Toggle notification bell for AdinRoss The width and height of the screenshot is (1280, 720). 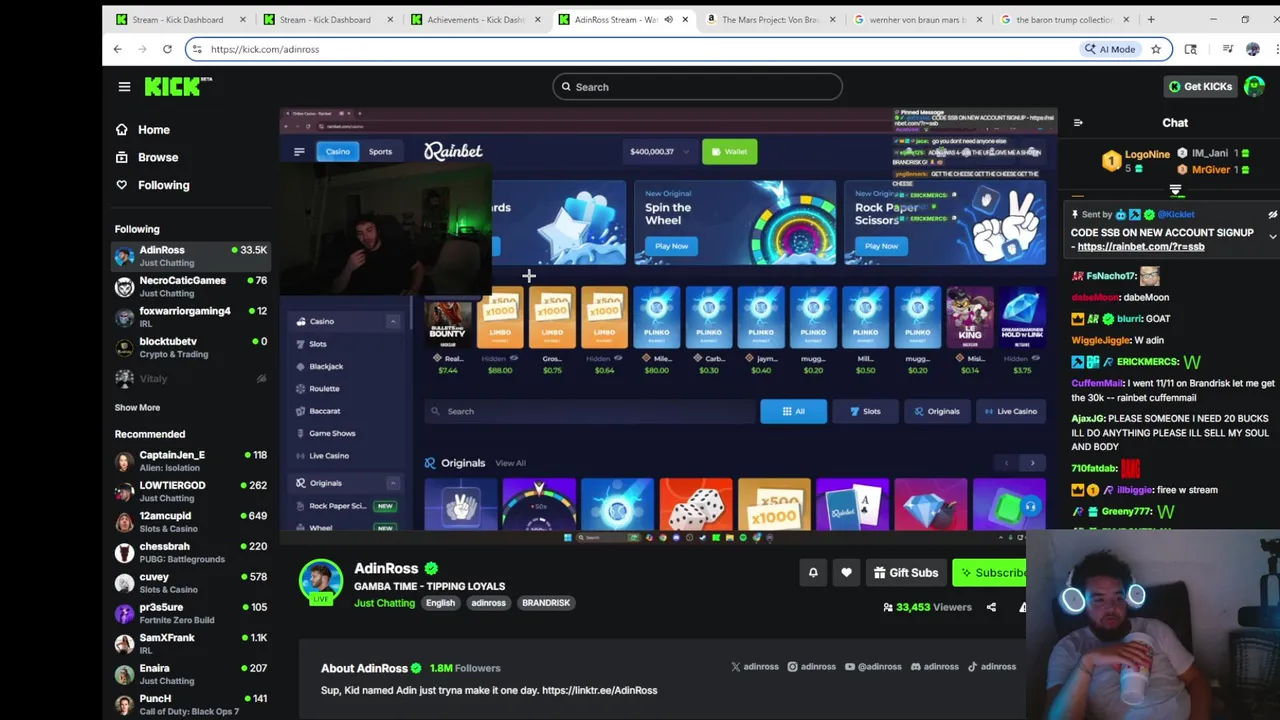(x=813, y=573)
